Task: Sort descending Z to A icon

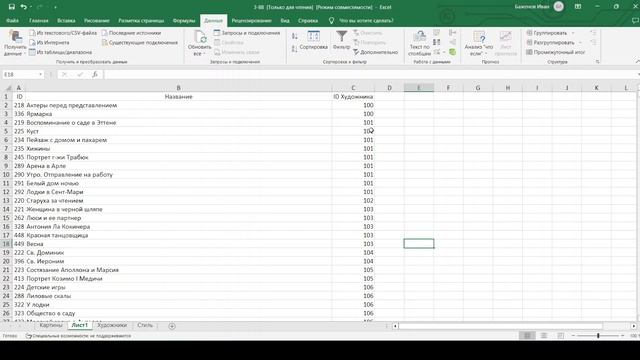Action: (x=294, y=49)
